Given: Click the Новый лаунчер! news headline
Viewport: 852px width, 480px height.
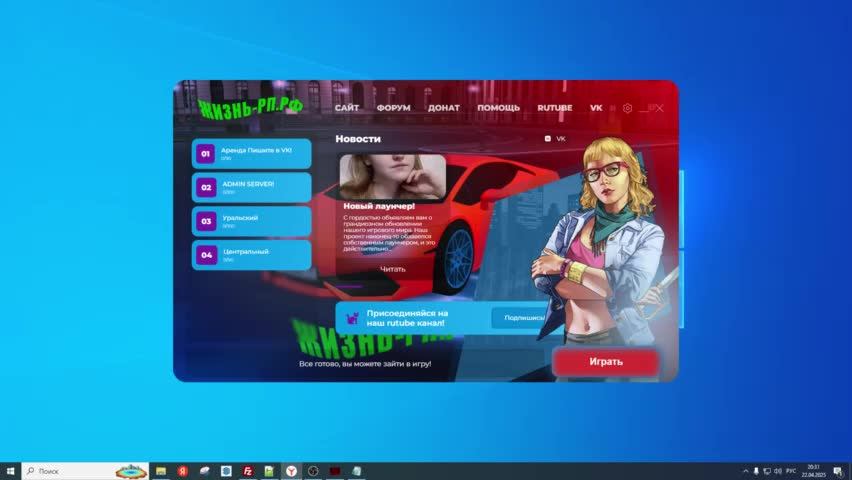Looking at the screenshot, I should [379, 206].
